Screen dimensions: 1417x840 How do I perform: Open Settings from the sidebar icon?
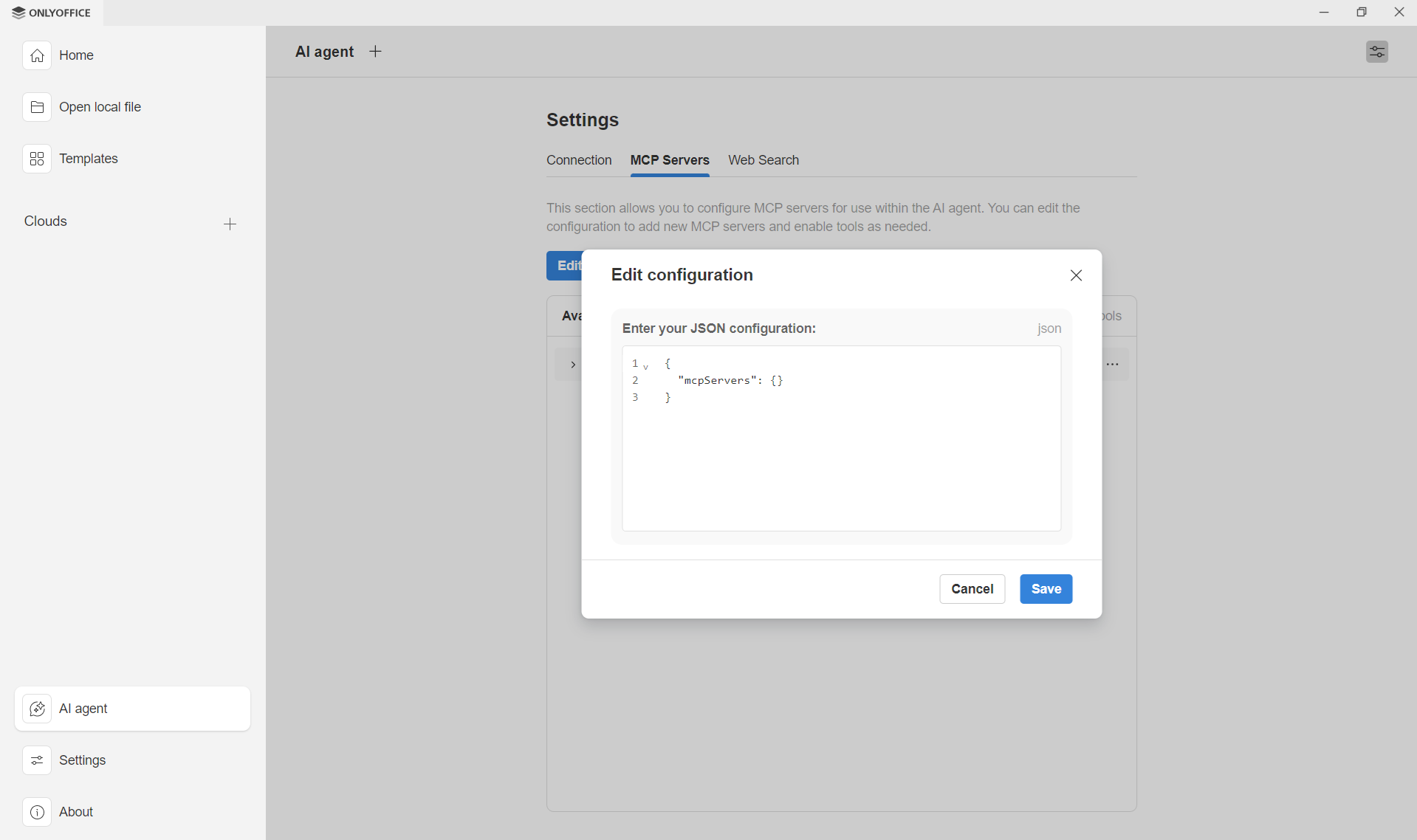pyautogui.click(x=37, y=760)
